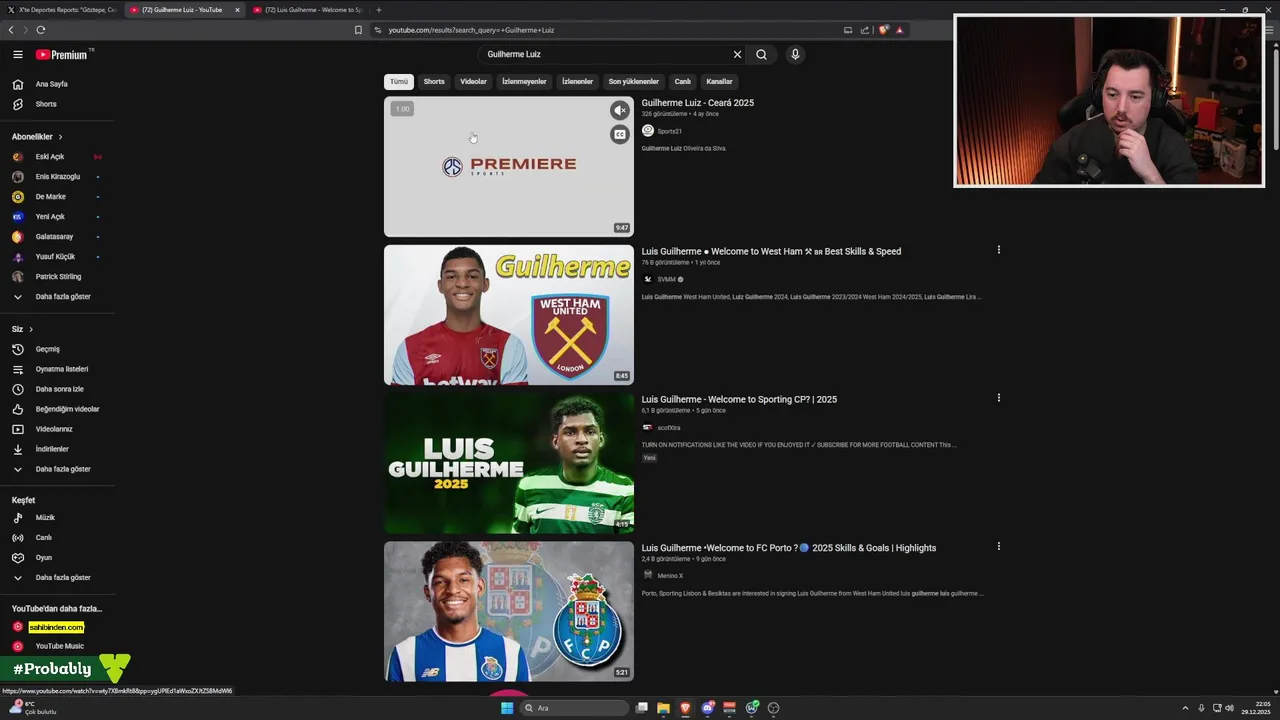Visit the Menino X channel link
This screenshot has width=1280, height=720.
click(670, 576)
